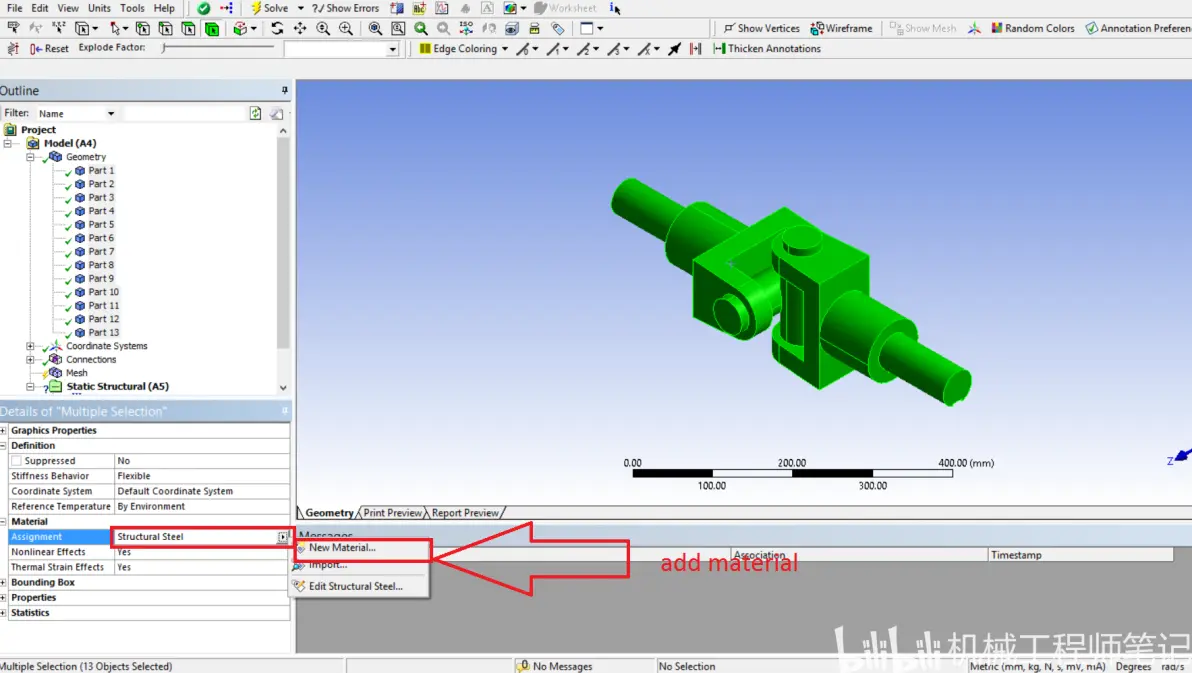This screenshot has width=1192, height=673.
Task: Click the Reset explode button
Action: (49, 49)
